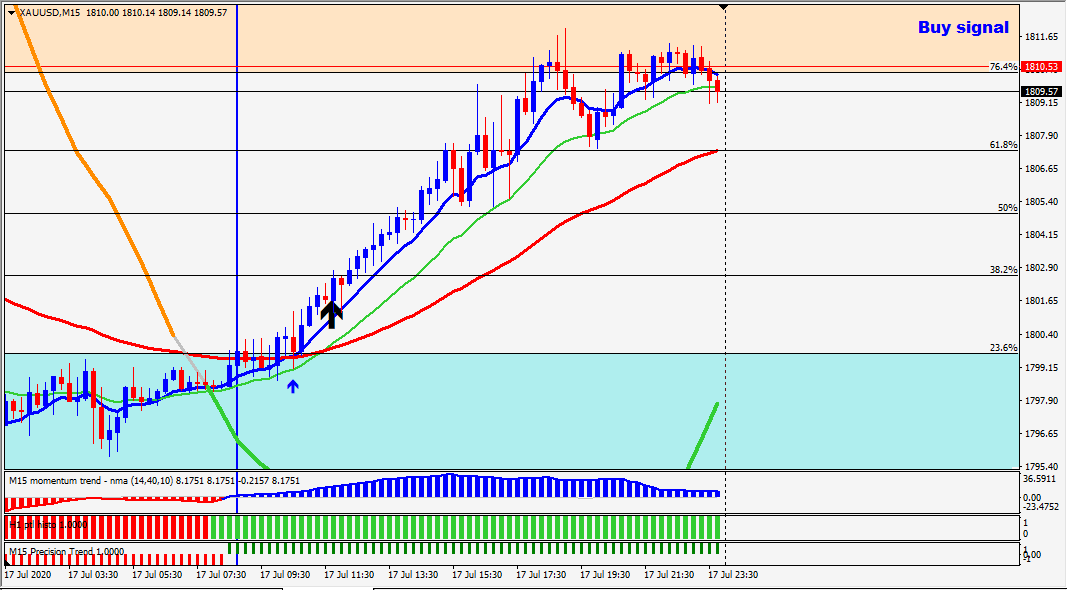Click the 17 Jul 07:30 time label
Image resolution: width=1067 pixels, height=591 pixels.
pyautogui.click(x=221, y=575)
